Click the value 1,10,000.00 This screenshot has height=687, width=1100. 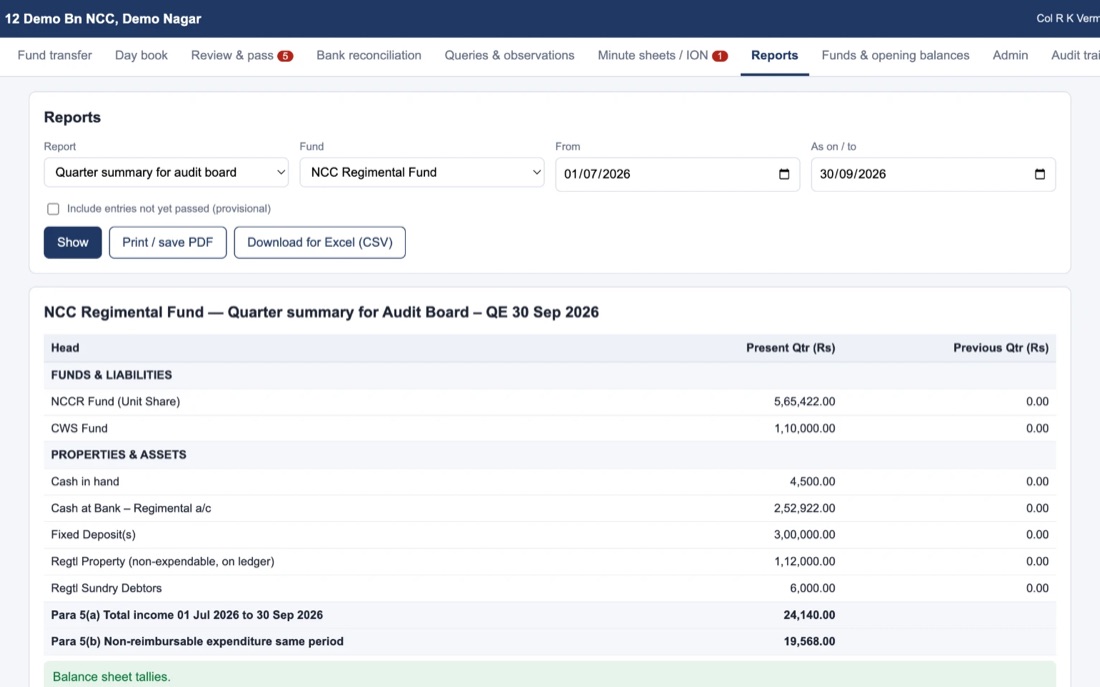point(805,428)
